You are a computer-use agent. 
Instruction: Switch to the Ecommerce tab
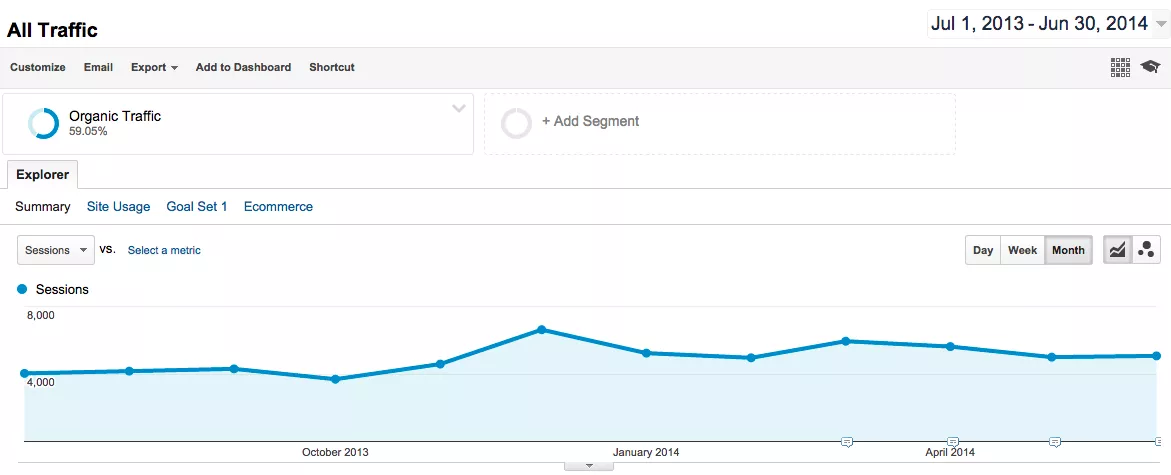tap(278, 207)
